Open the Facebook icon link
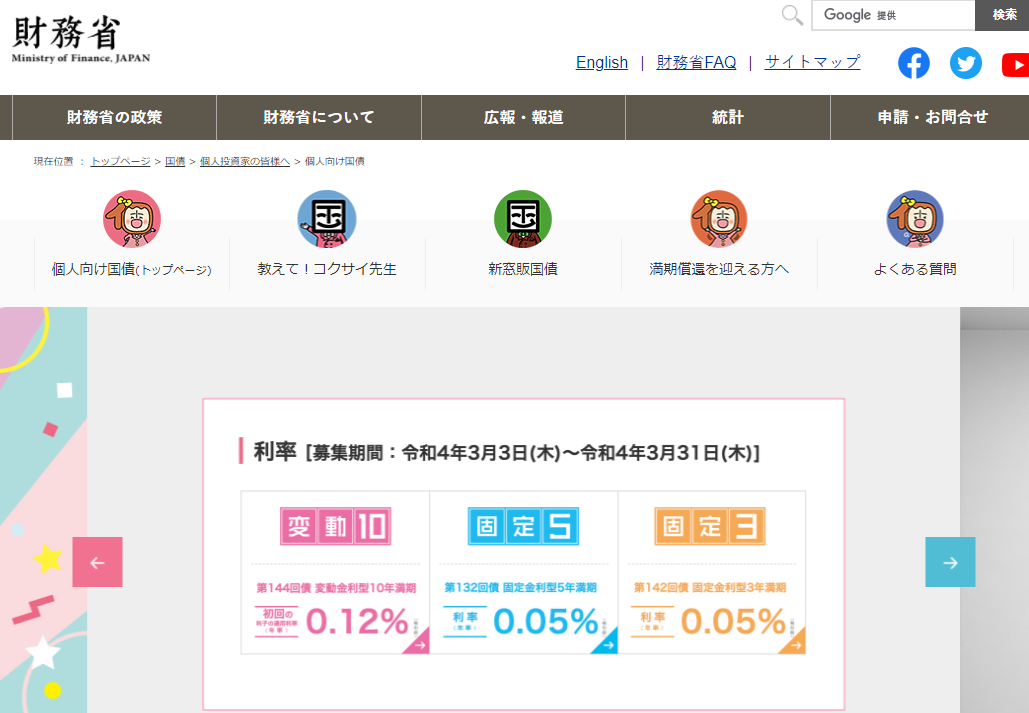Screen dimensions: 1029x713 [x=914, y=63]
